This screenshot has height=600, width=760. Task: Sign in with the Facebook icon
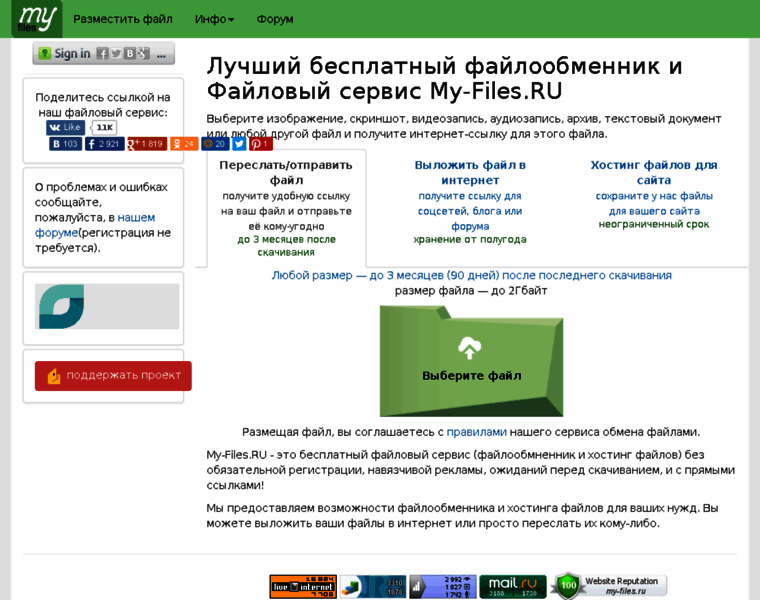(102, 53)
